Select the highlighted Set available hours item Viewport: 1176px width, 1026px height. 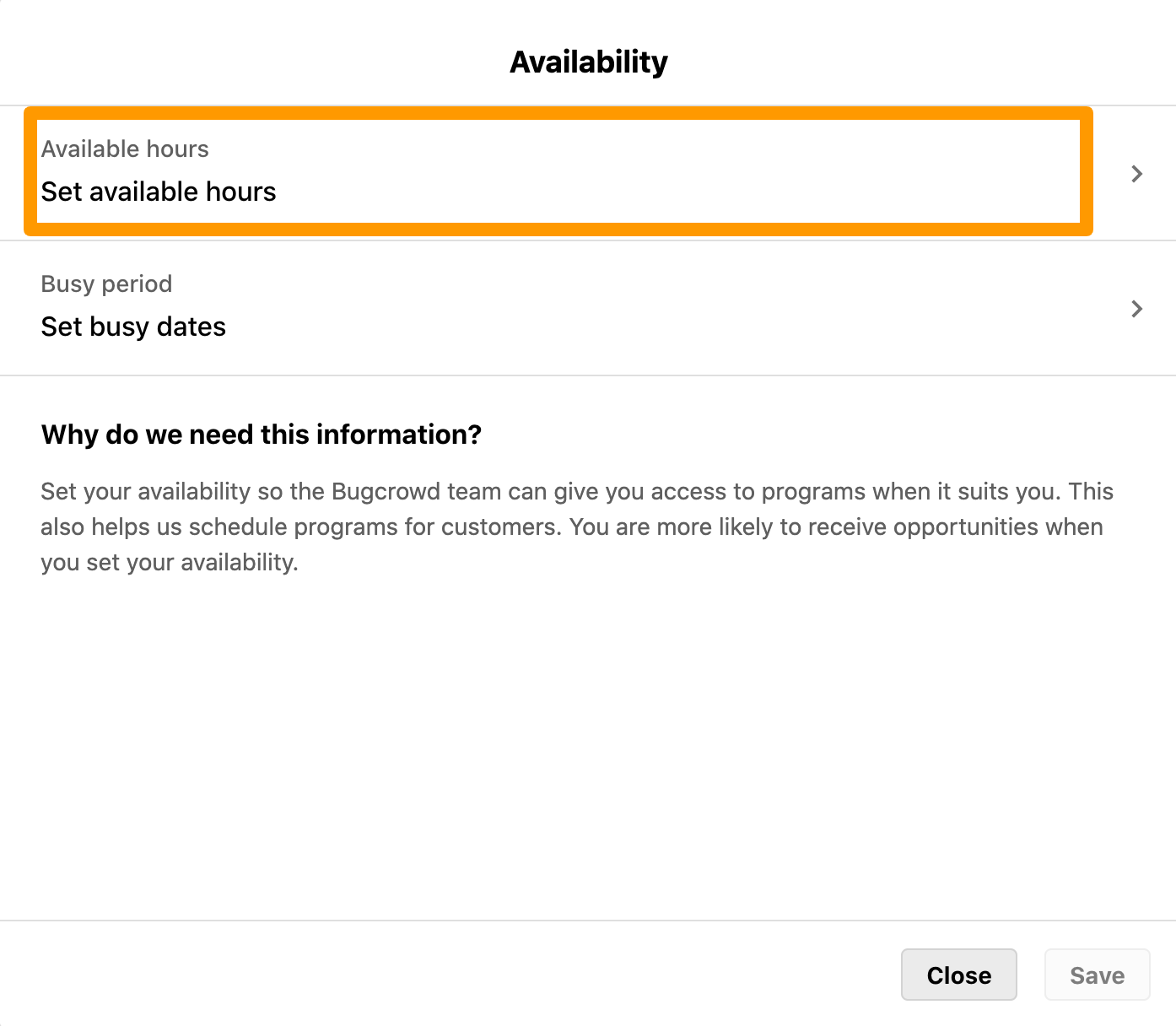coord(159,192)
